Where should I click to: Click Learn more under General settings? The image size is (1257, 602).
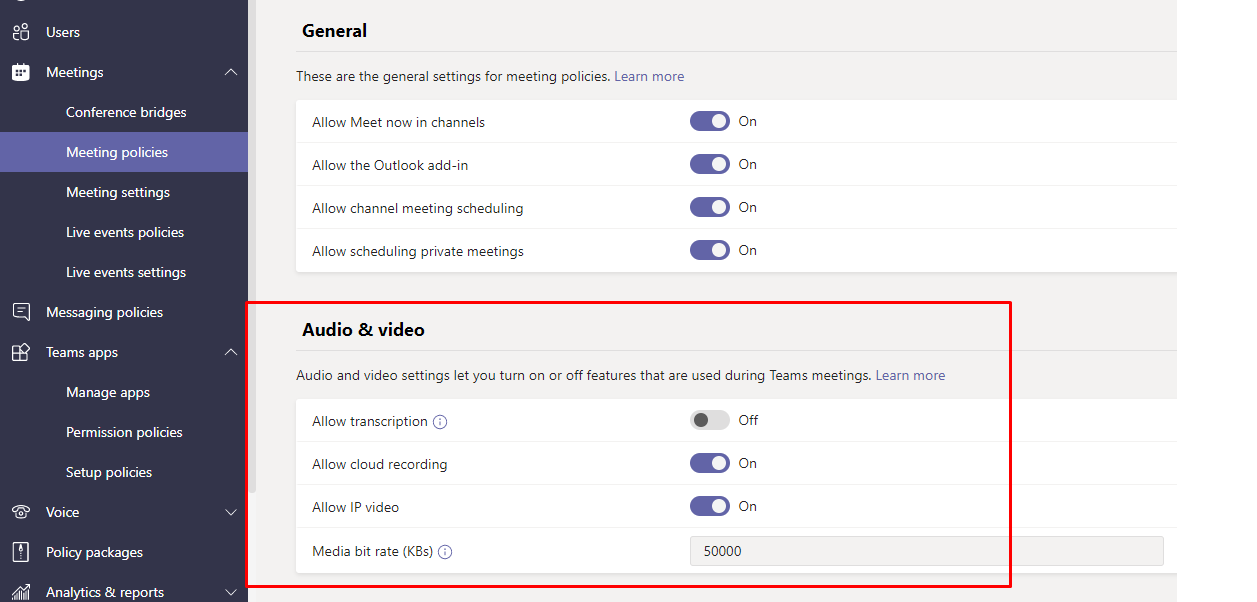[648, 76]
